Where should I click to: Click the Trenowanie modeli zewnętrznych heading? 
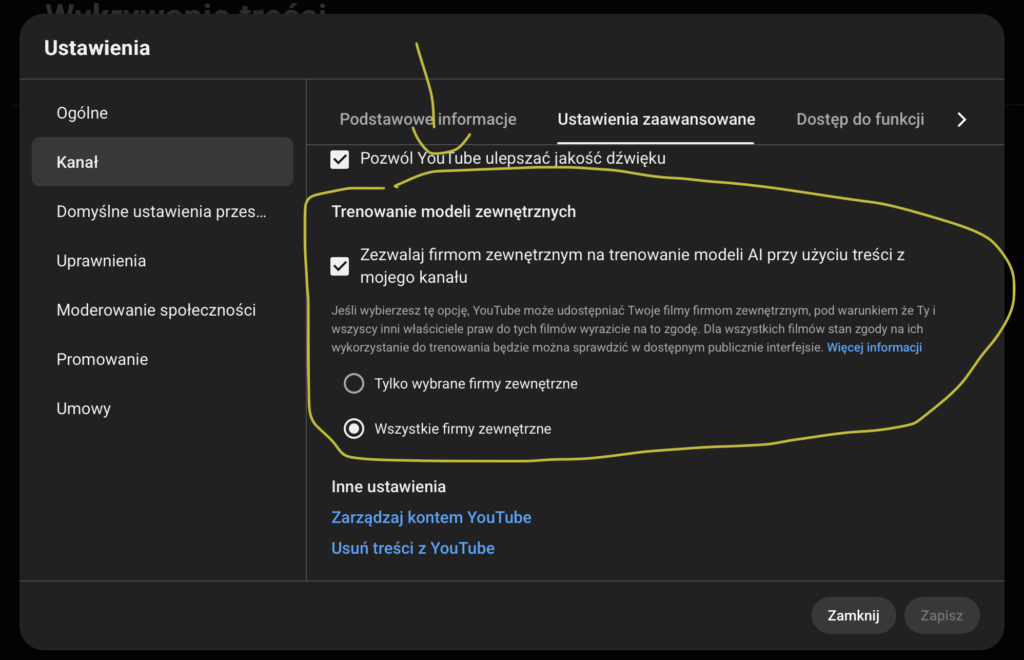454,212
